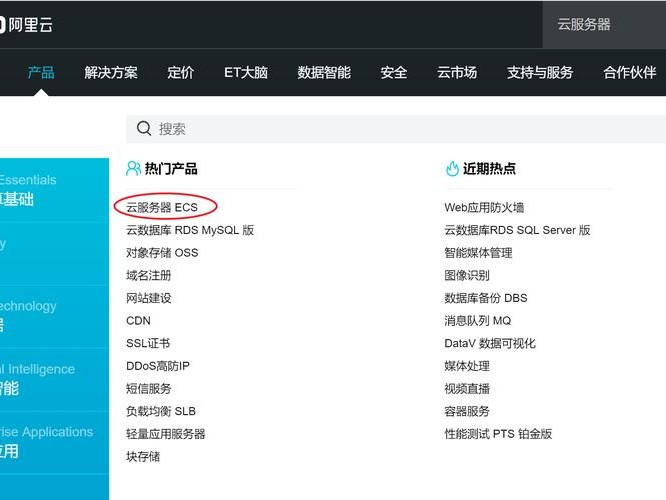Open 对象存储 OSS link
The image size is (666, 500).
(x=162, y=253)
